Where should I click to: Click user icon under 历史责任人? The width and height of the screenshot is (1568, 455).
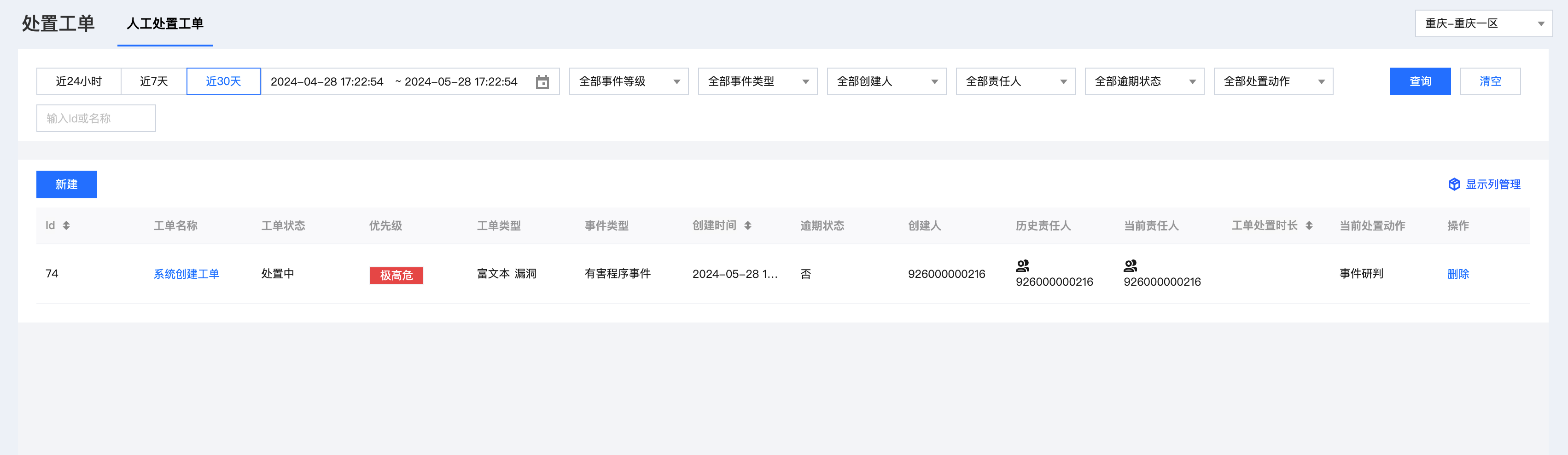(x=1023, y=265)
